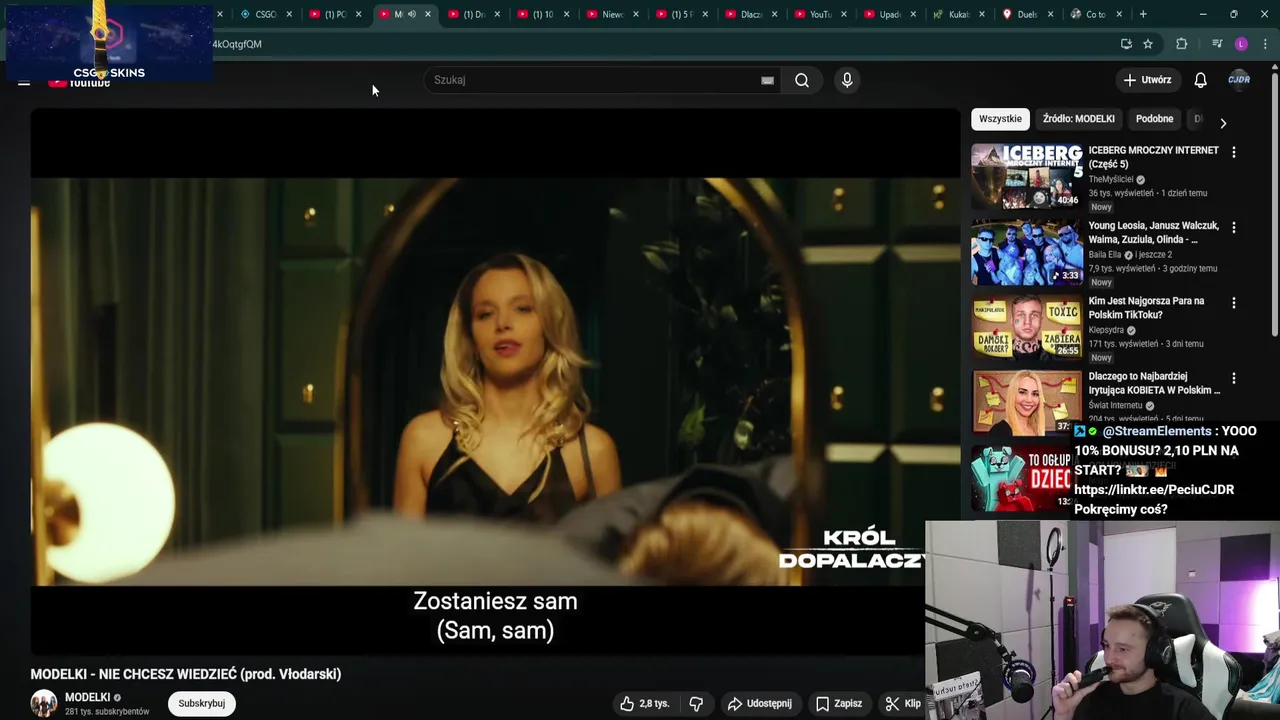Open the media controls icon in toolbar
Image resolution: width=1280 pixels, height=720 pixels.
click(1217, 44)
